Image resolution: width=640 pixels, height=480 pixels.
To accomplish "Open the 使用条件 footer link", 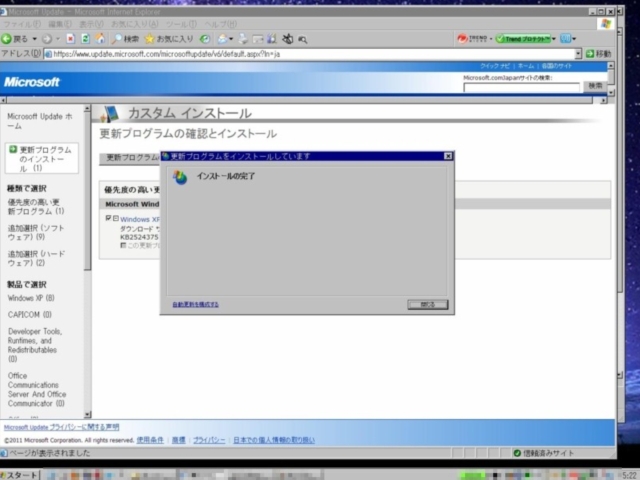I will click(150, 440).
